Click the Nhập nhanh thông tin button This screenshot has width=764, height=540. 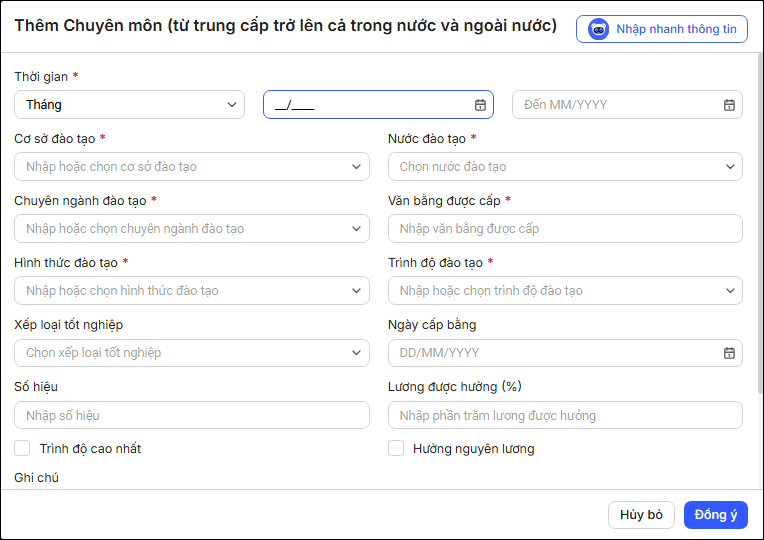tap(662, 29)
